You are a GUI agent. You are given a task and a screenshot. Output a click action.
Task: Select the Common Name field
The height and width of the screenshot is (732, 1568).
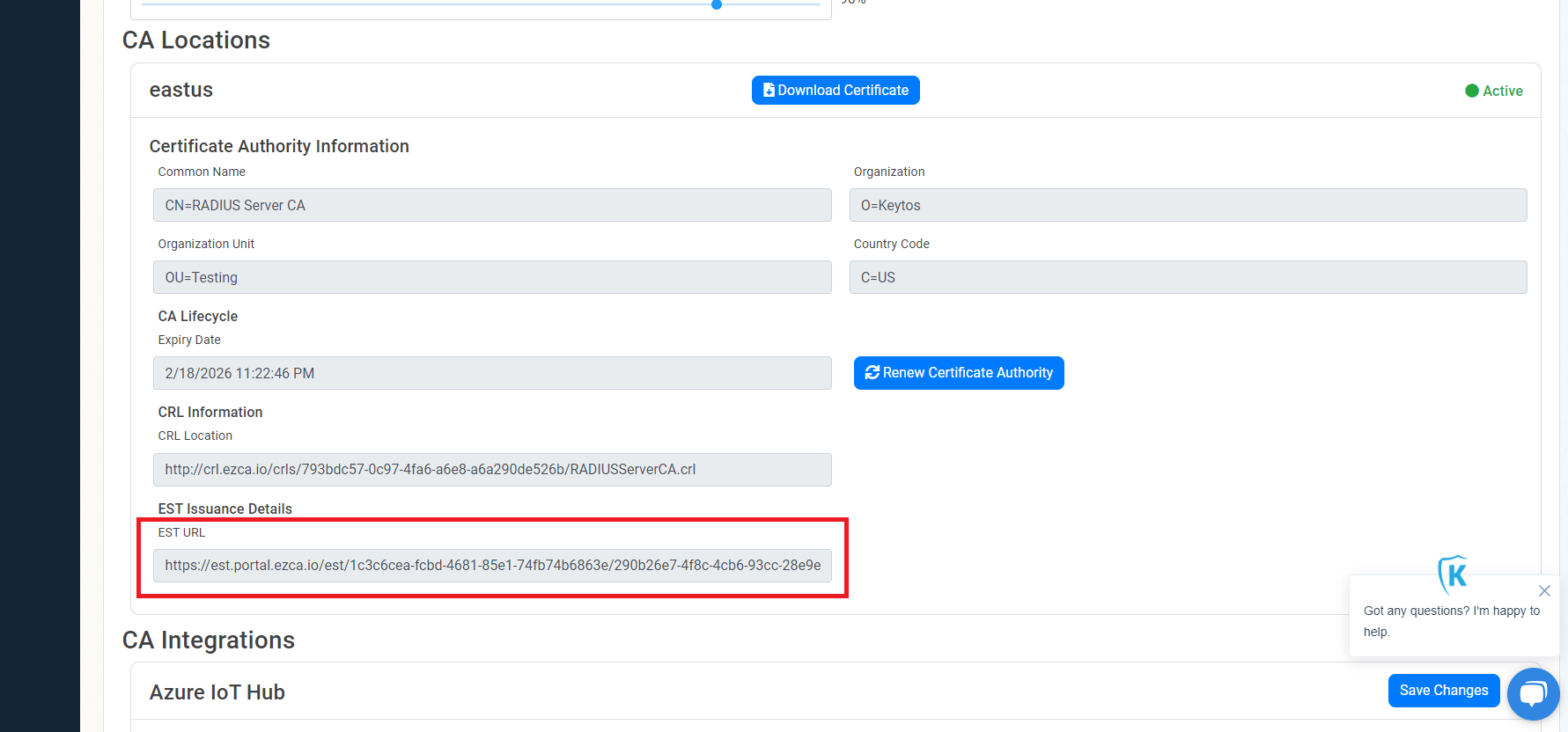[492, 205]
